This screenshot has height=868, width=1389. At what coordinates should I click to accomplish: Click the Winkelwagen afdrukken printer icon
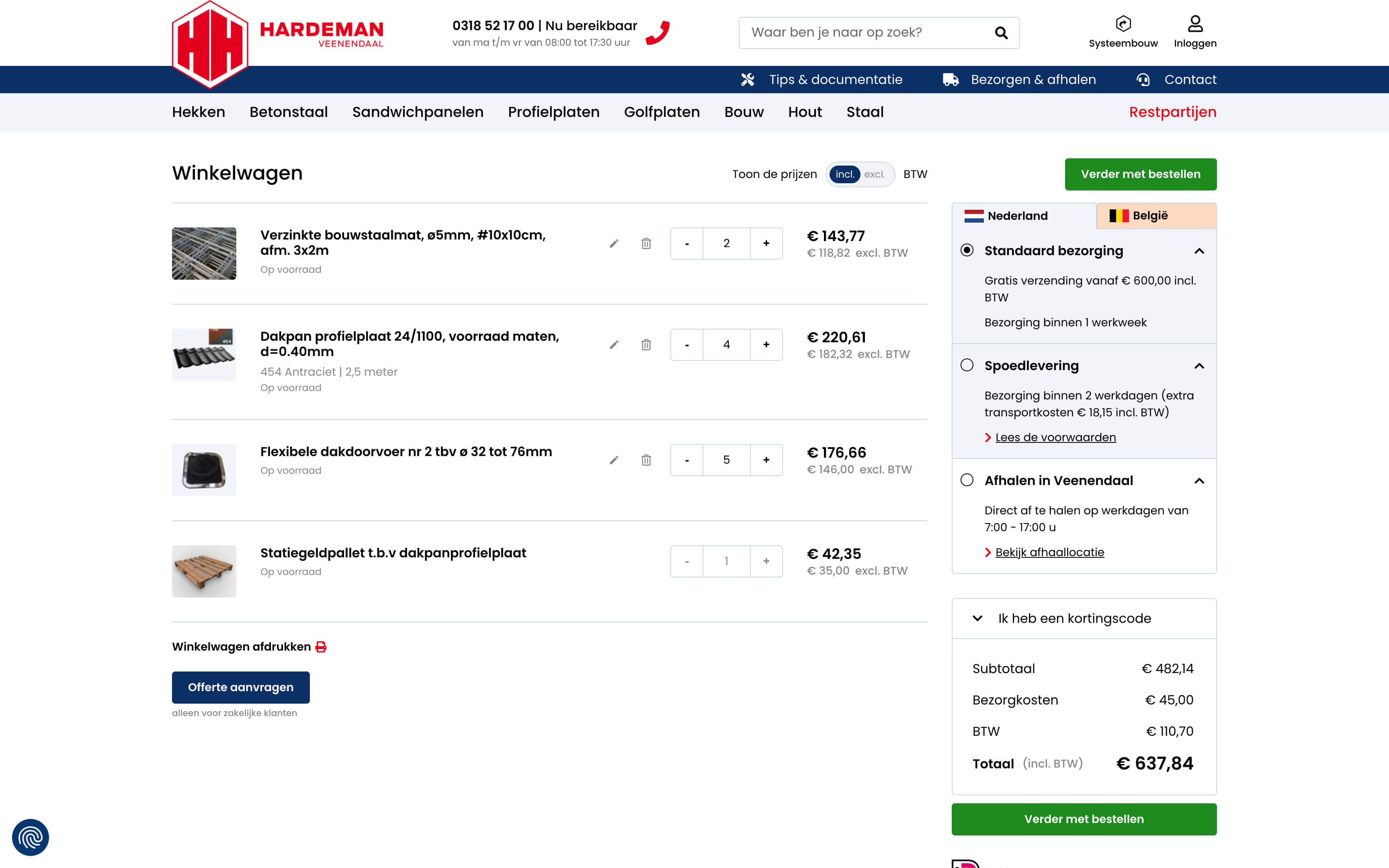pos(321,647)
